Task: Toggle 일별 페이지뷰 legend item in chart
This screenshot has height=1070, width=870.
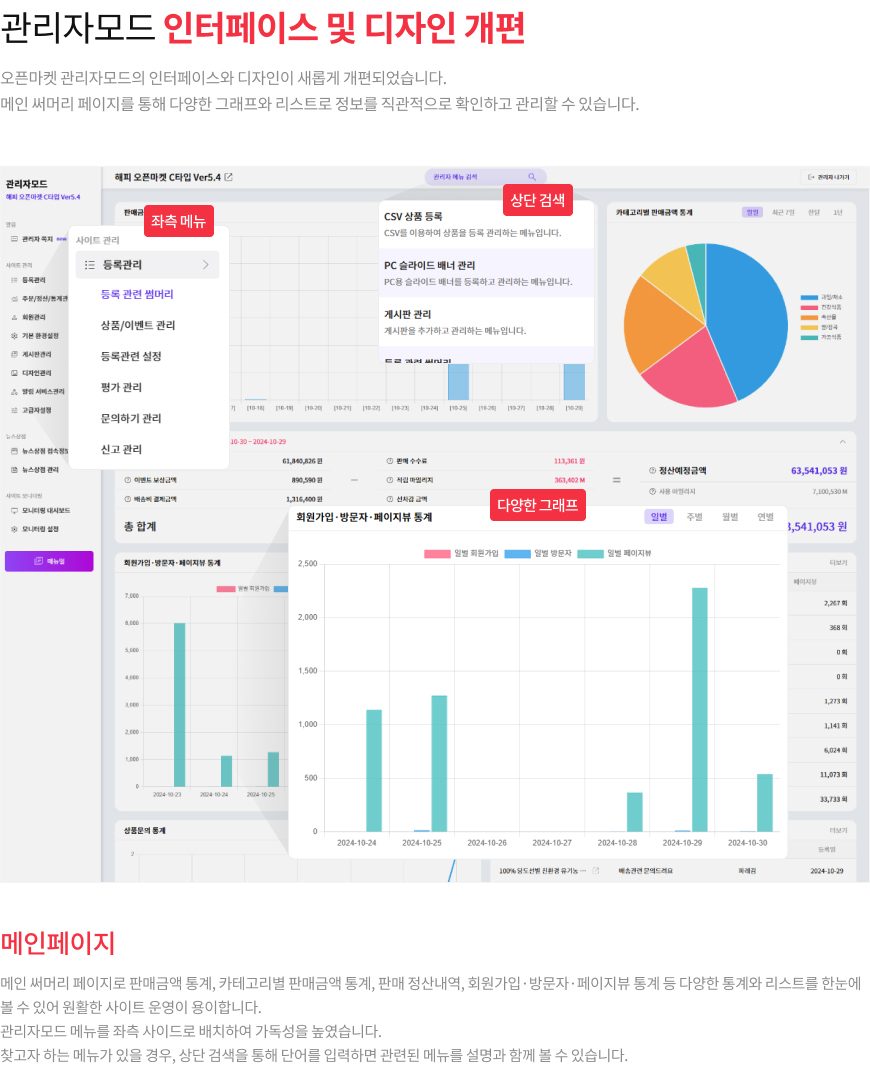Action: (614, 553)
